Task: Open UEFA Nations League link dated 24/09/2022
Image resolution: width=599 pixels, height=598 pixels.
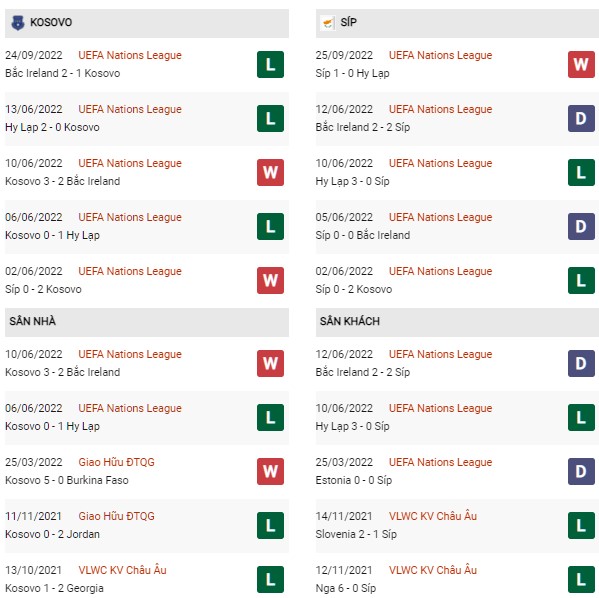Action: [x=130, y=55]
